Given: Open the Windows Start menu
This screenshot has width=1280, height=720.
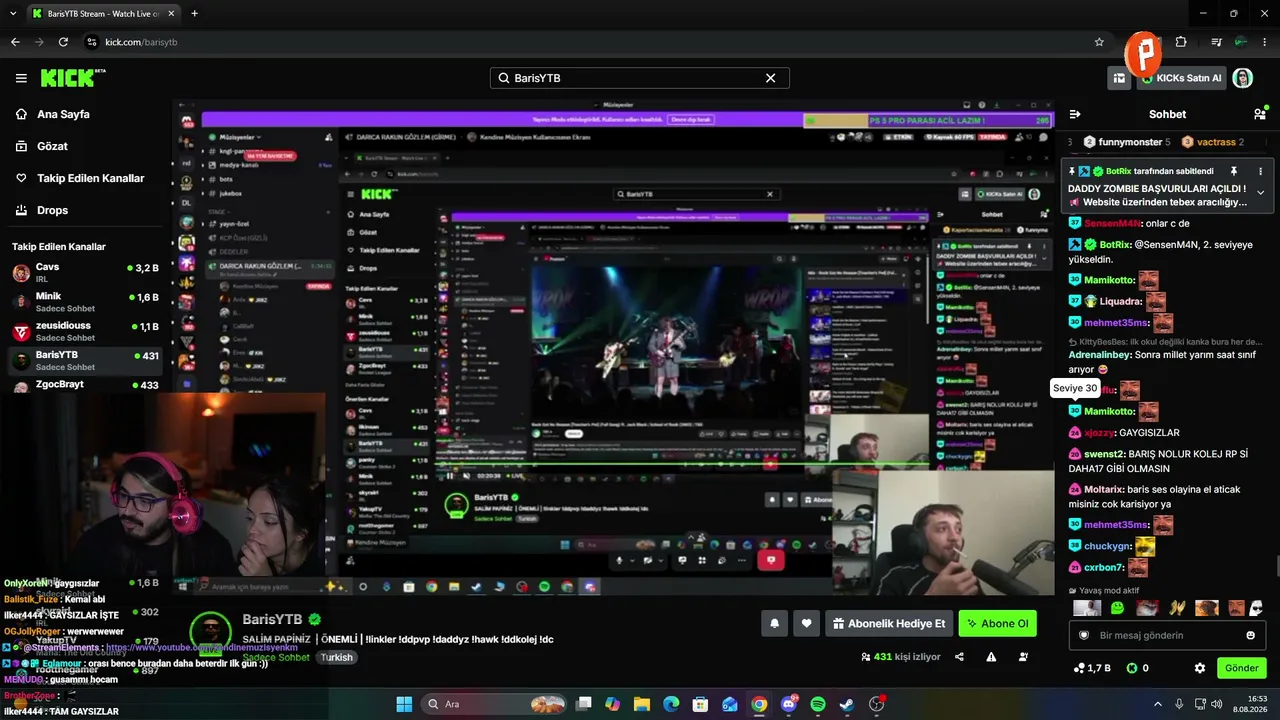Looking at the screenshot, I should click(404, 704).
